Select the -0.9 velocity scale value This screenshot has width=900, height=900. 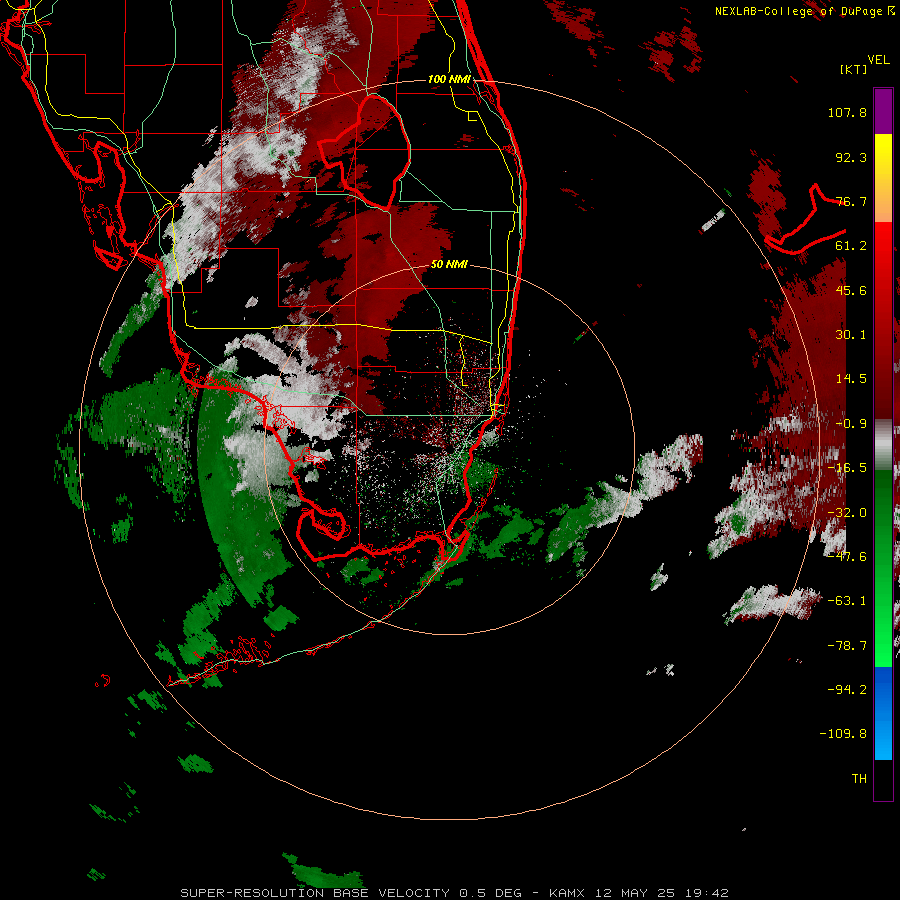point(851,424)
